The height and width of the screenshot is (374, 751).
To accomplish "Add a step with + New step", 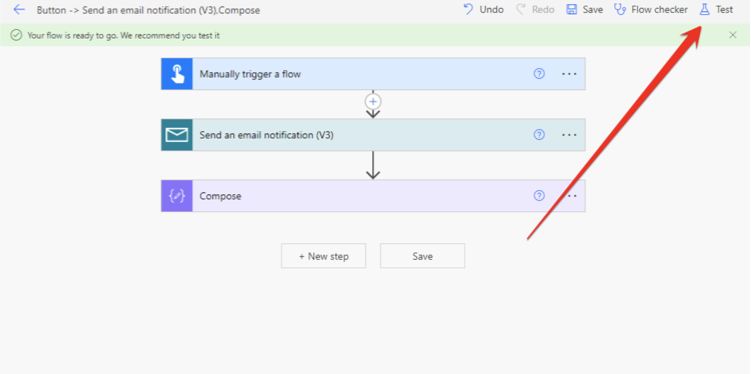I will tap(324, 256).
